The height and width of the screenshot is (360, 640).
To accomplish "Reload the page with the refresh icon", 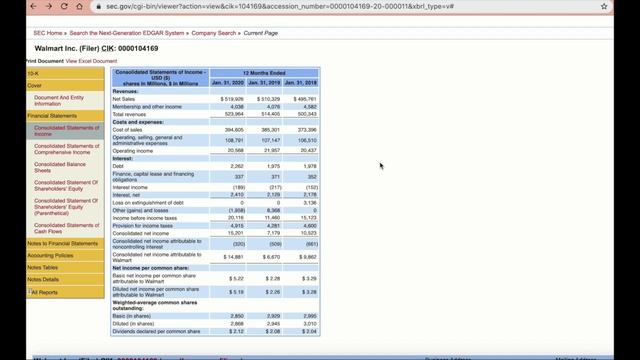I will coord(64,7).
